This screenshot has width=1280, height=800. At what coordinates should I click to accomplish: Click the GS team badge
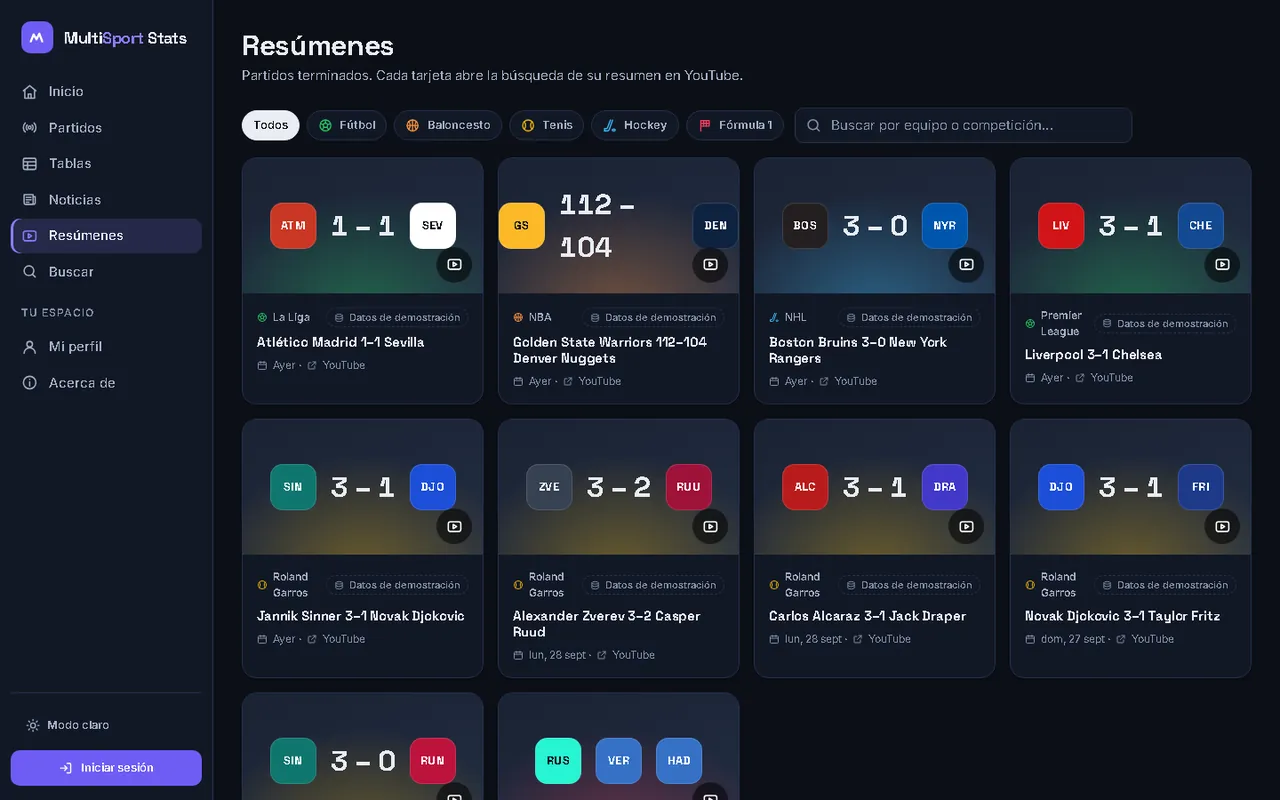click(521, 226)
